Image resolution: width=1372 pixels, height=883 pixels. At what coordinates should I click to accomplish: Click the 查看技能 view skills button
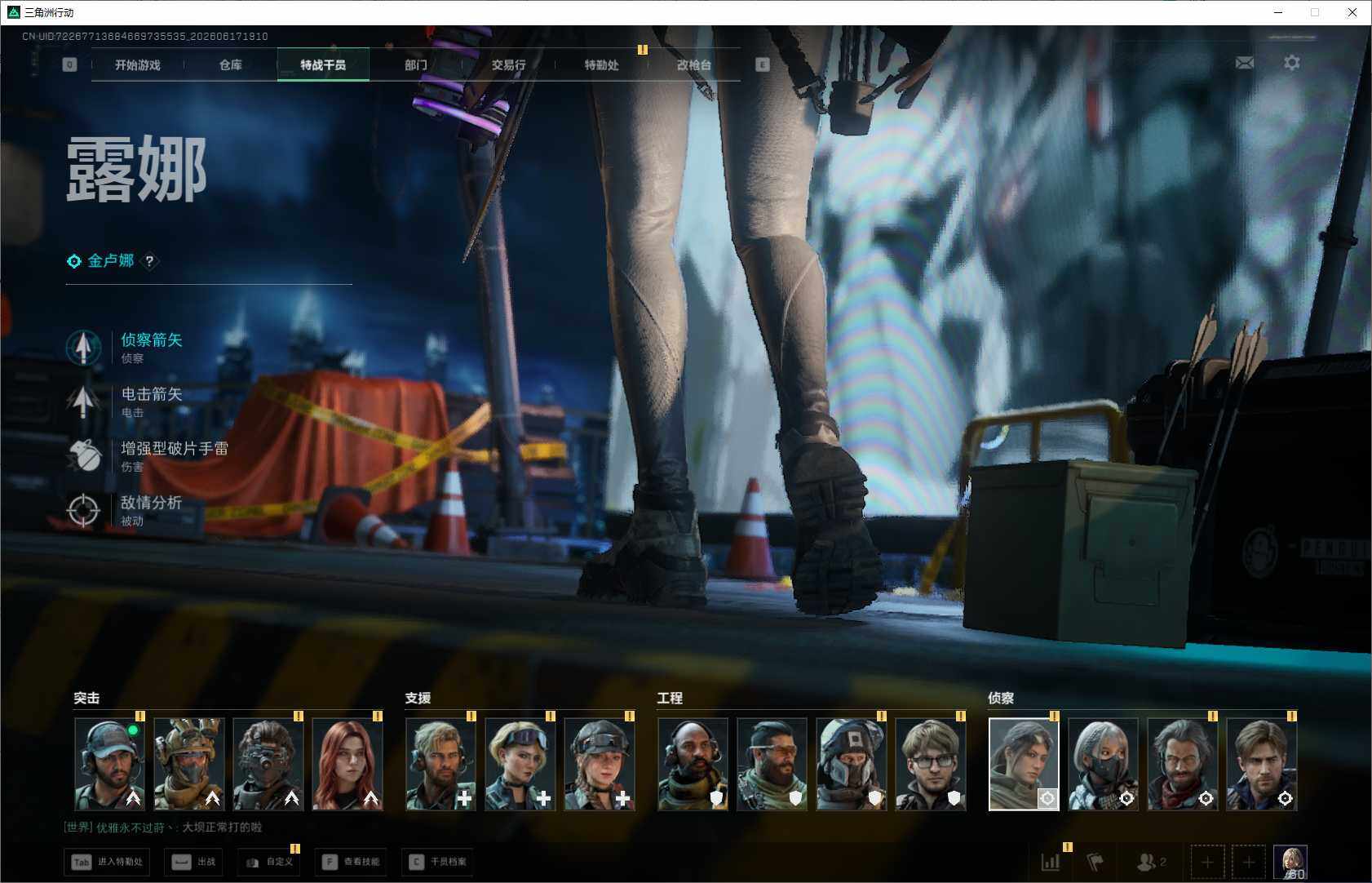[351, 862]
